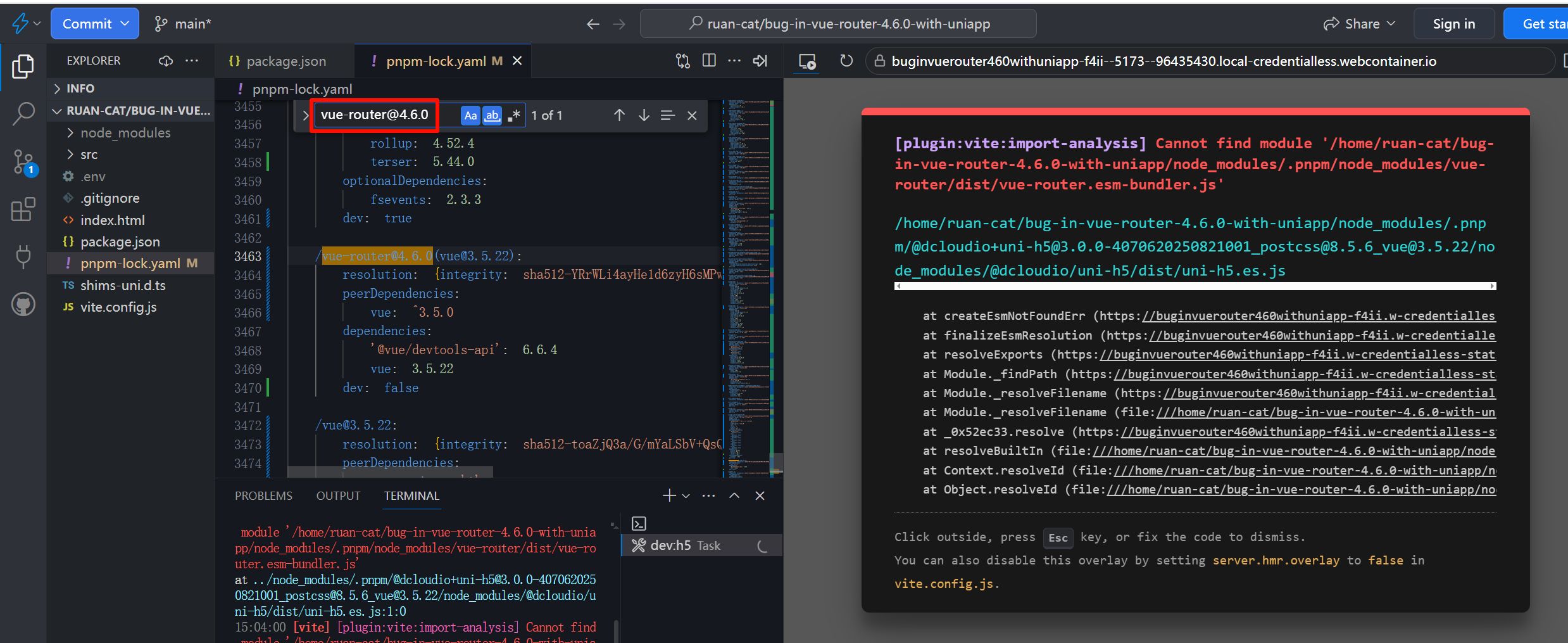The height and width of the screenshot is (643, 1568).
Task: Click the Sign in button
Action: [x=1453, y=24]
